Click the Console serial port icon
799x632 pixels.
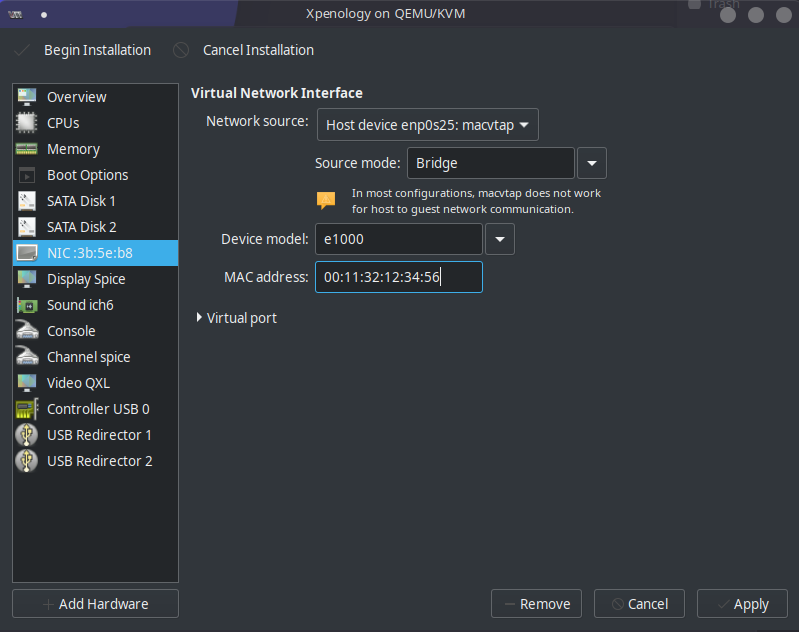pyautogui.click(x=26, y=330)
